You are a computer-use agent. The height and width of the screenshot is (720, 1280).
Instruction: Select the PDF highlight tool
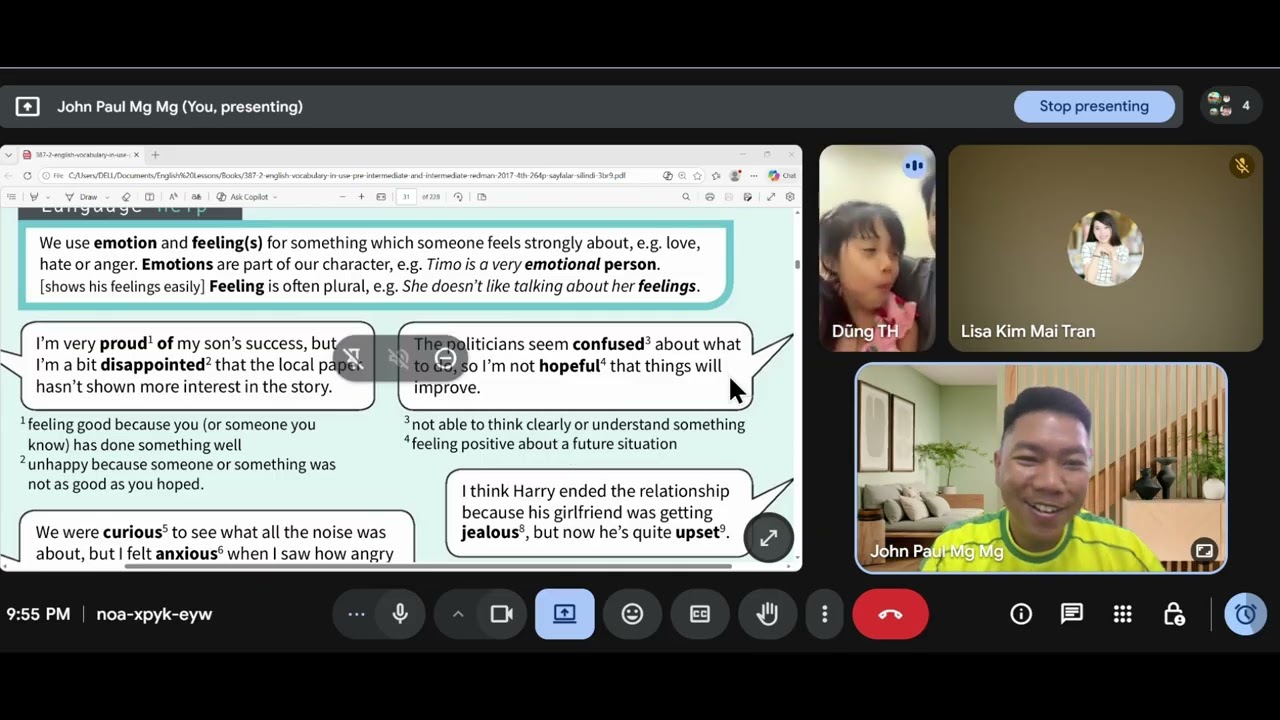34,197
